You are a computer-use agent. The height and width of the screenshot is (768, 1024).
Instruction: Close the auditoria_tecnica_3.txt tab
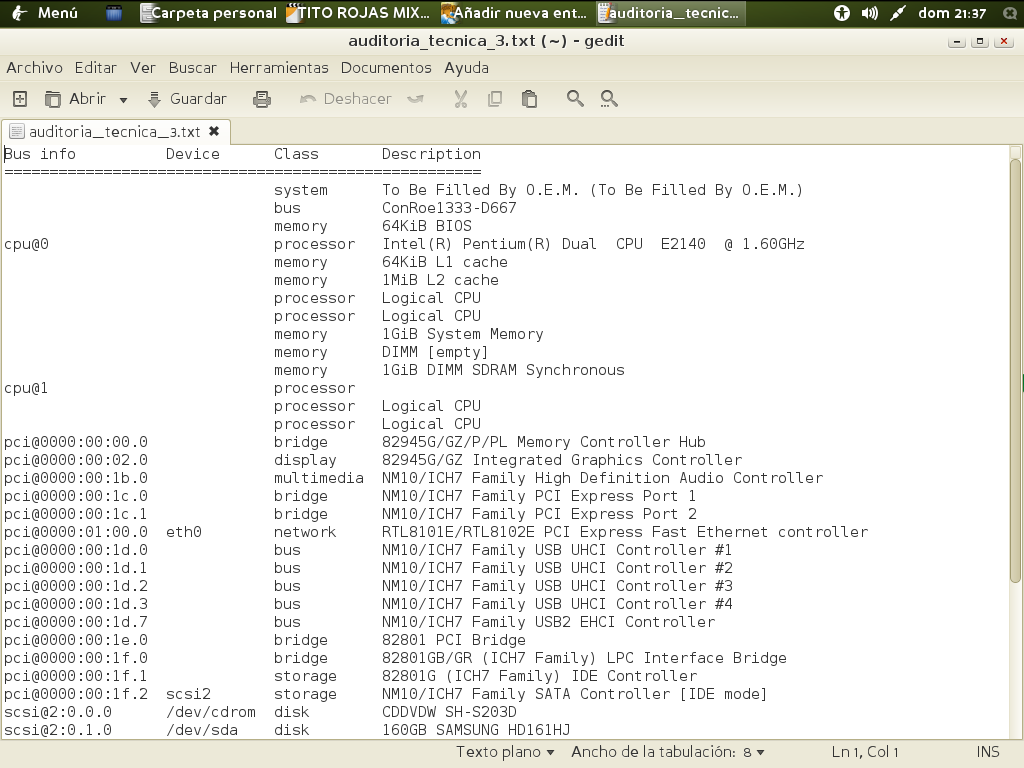click(214, 131)
